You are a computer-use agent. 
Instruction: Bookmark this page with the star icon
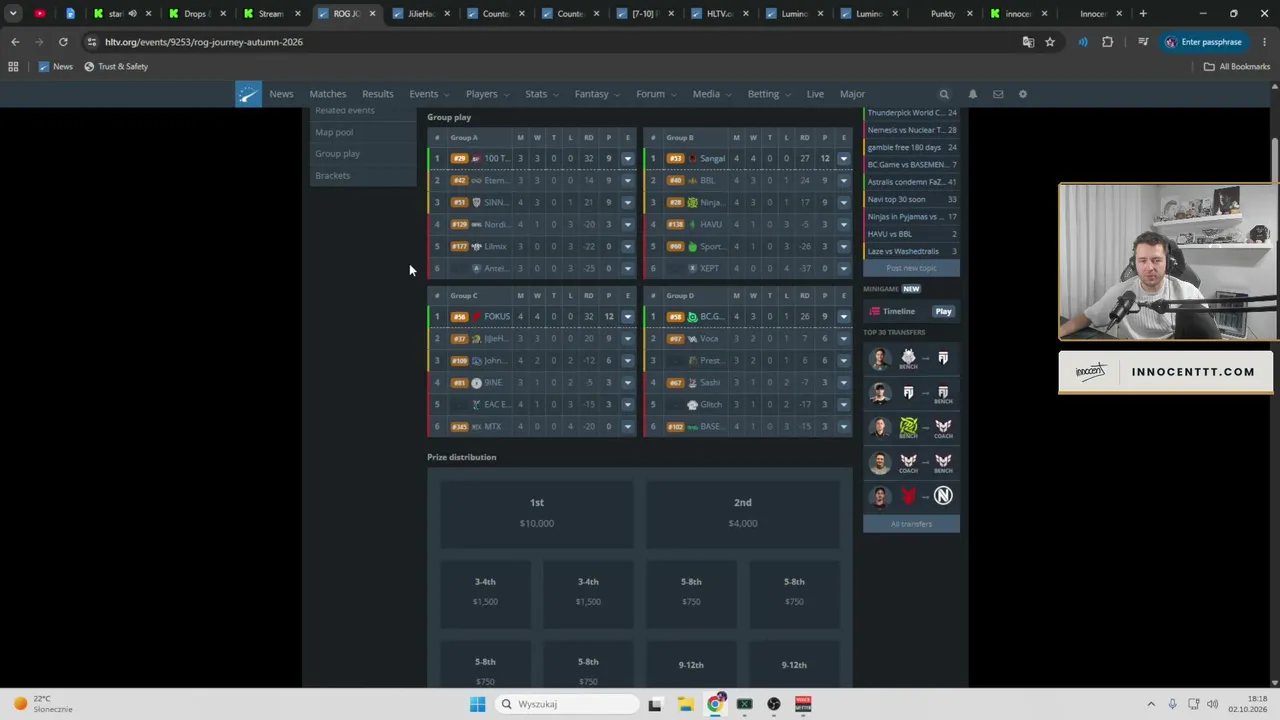coord(1050,42)
